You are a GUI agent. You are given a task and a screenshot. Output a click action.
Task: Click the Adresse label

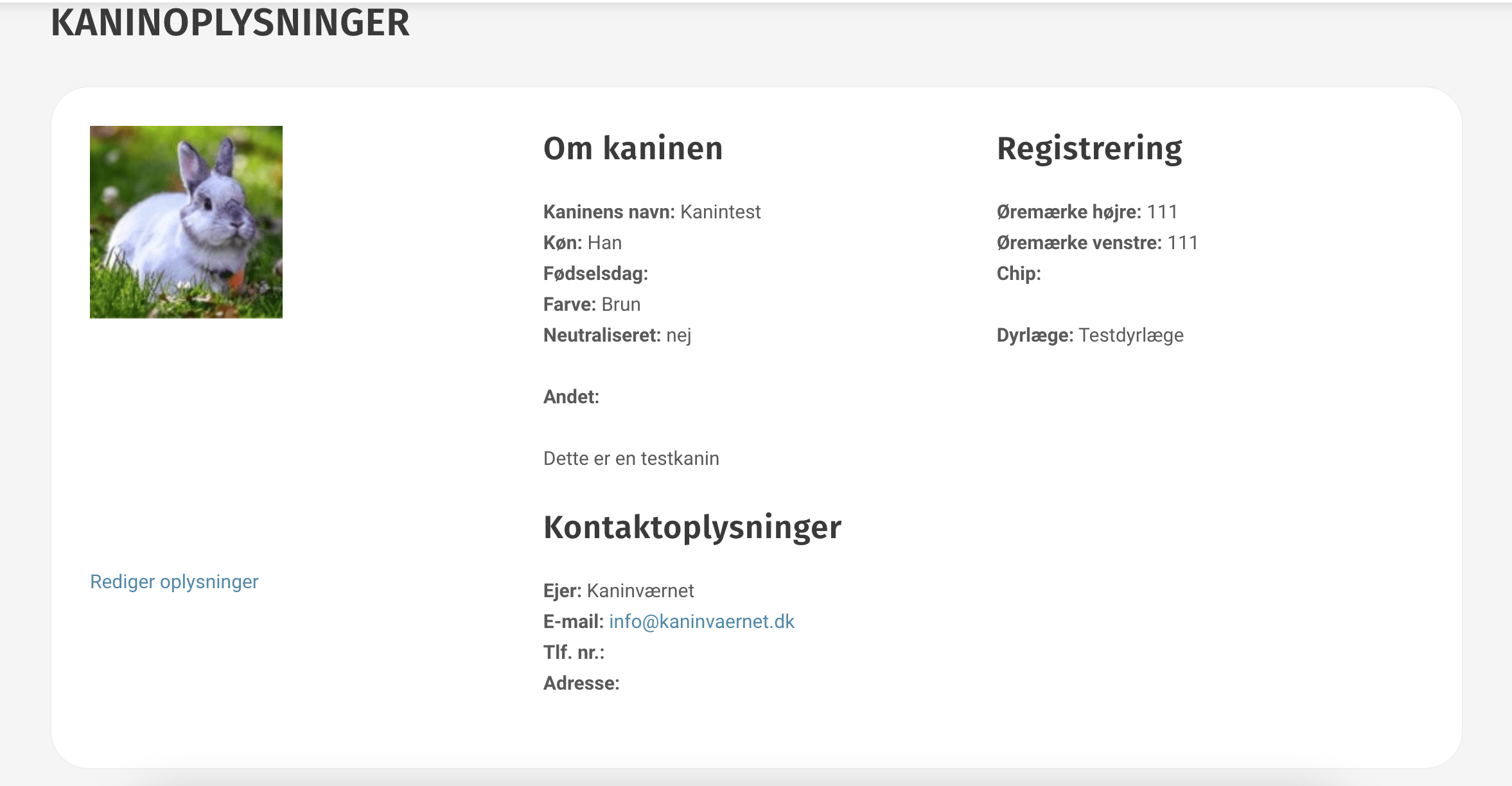pyautogui.click(x=581, y=683)
